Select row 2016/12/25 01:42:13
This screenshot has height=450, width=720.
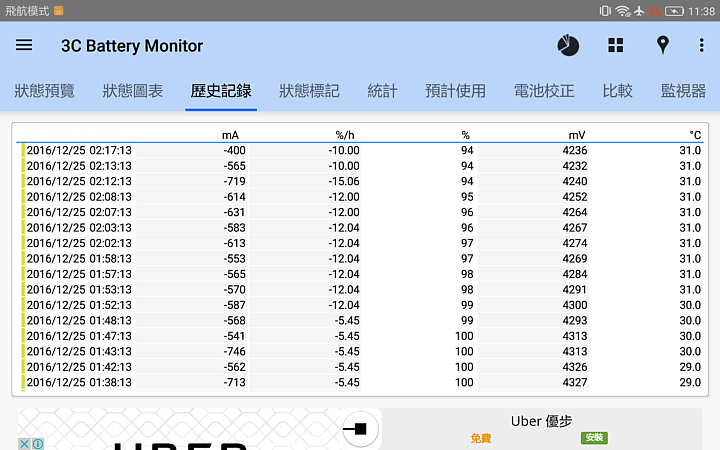click(362, 367)
